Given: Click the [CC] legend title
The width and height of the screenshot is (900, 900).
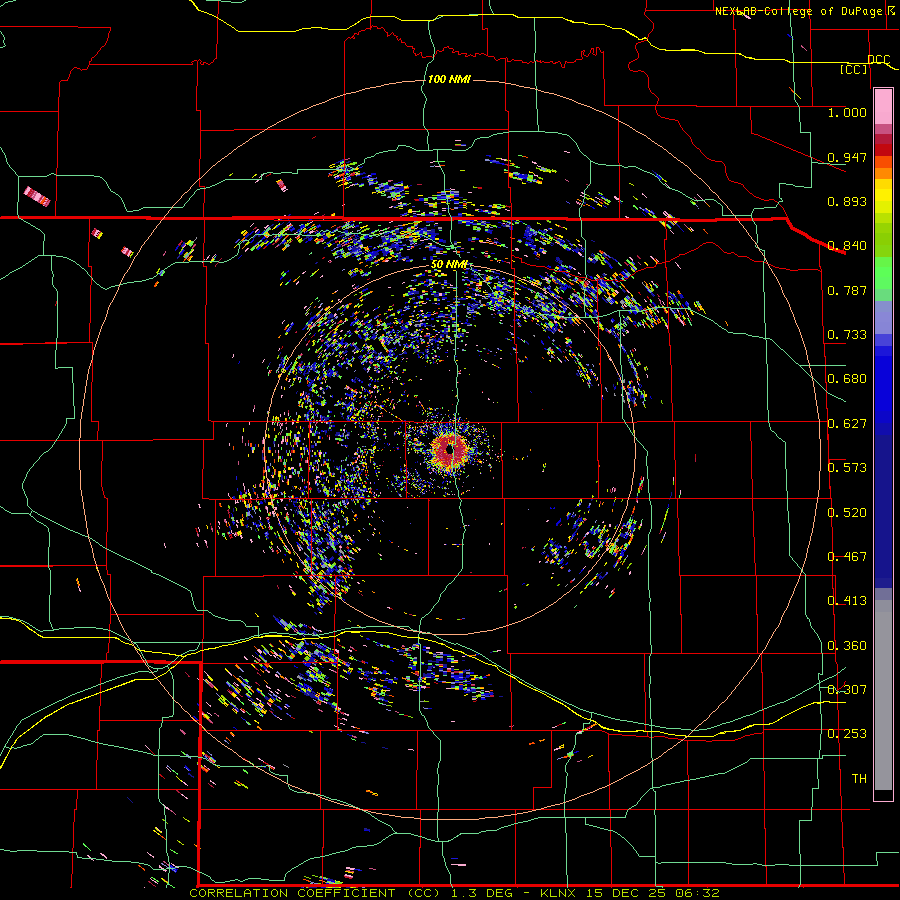Looking at the screenshot, I should click(x=854, y=69).
